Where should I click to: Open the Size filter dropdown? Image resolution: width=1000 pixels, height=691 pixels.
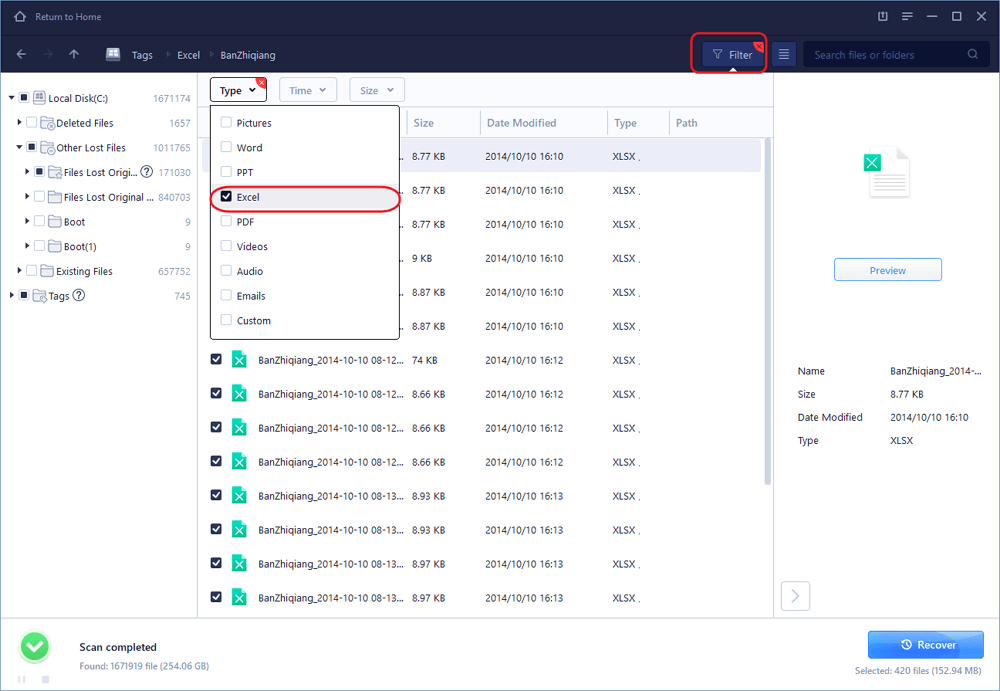click(377, 91)
